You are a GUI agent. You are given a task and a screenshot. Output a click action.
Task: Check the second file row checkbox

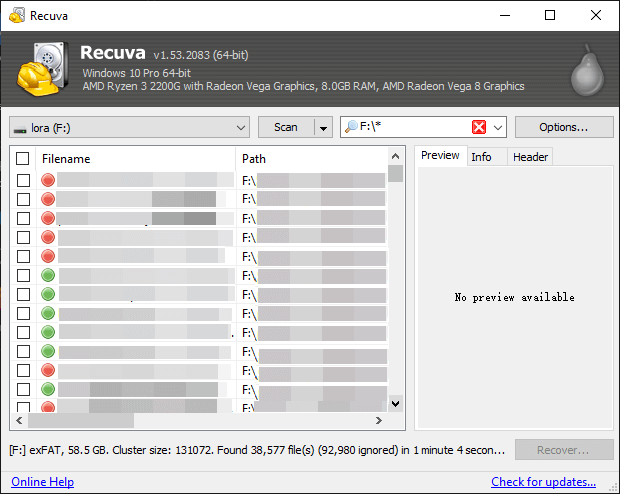23,199
